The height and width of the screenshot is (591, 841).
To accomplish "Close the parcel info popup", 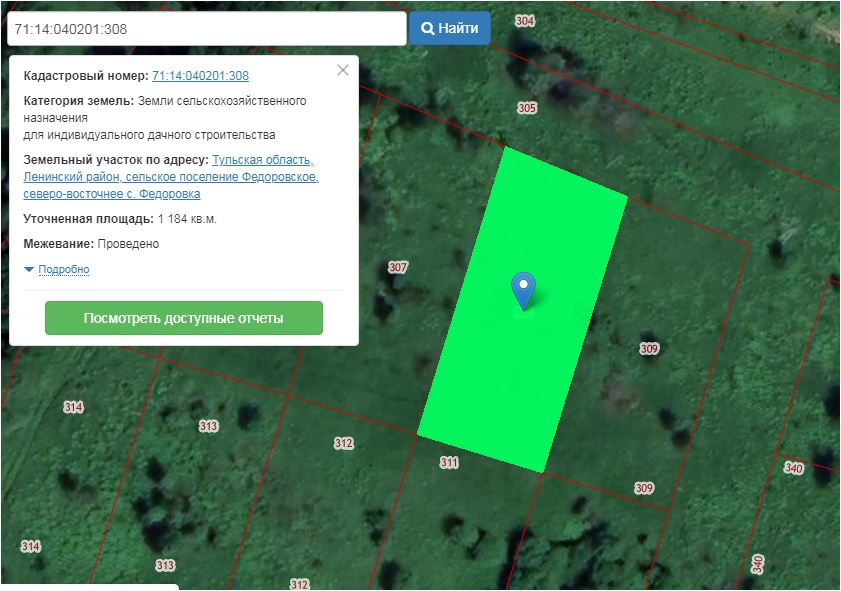I will pos(343,70).
